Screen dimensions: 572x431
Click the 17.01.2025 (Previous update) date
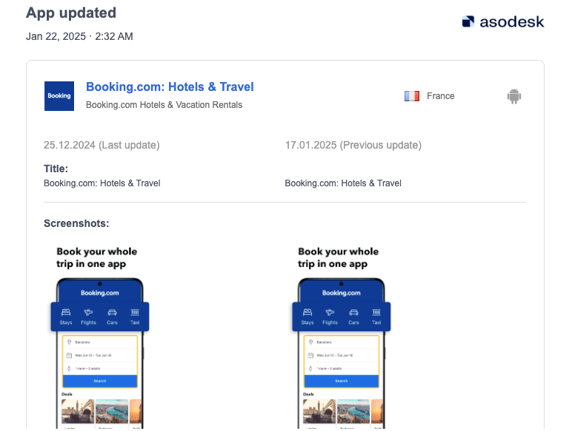[353, 145]
